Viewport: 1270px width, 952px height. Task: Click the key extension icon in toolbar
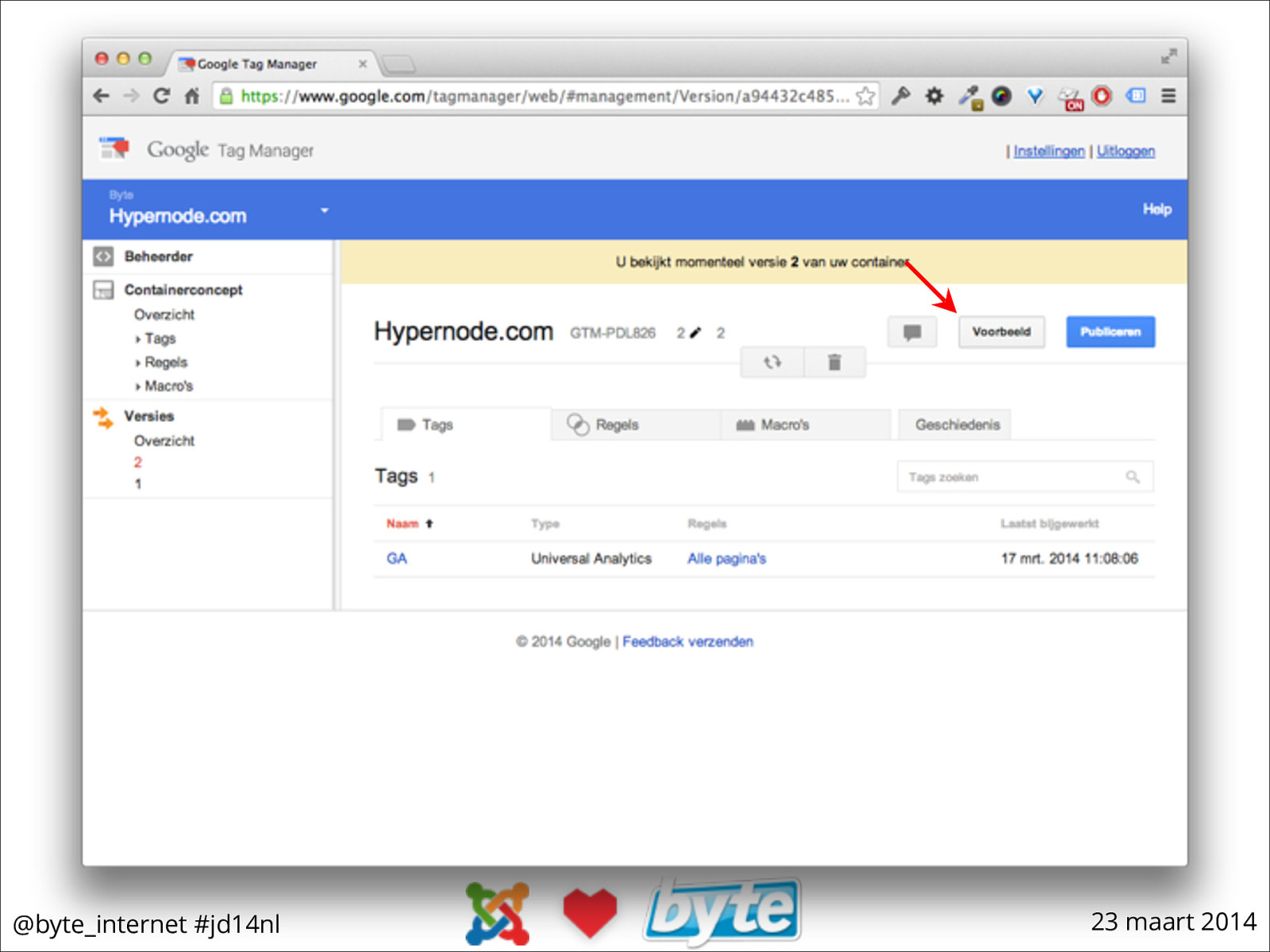(900, 96)
